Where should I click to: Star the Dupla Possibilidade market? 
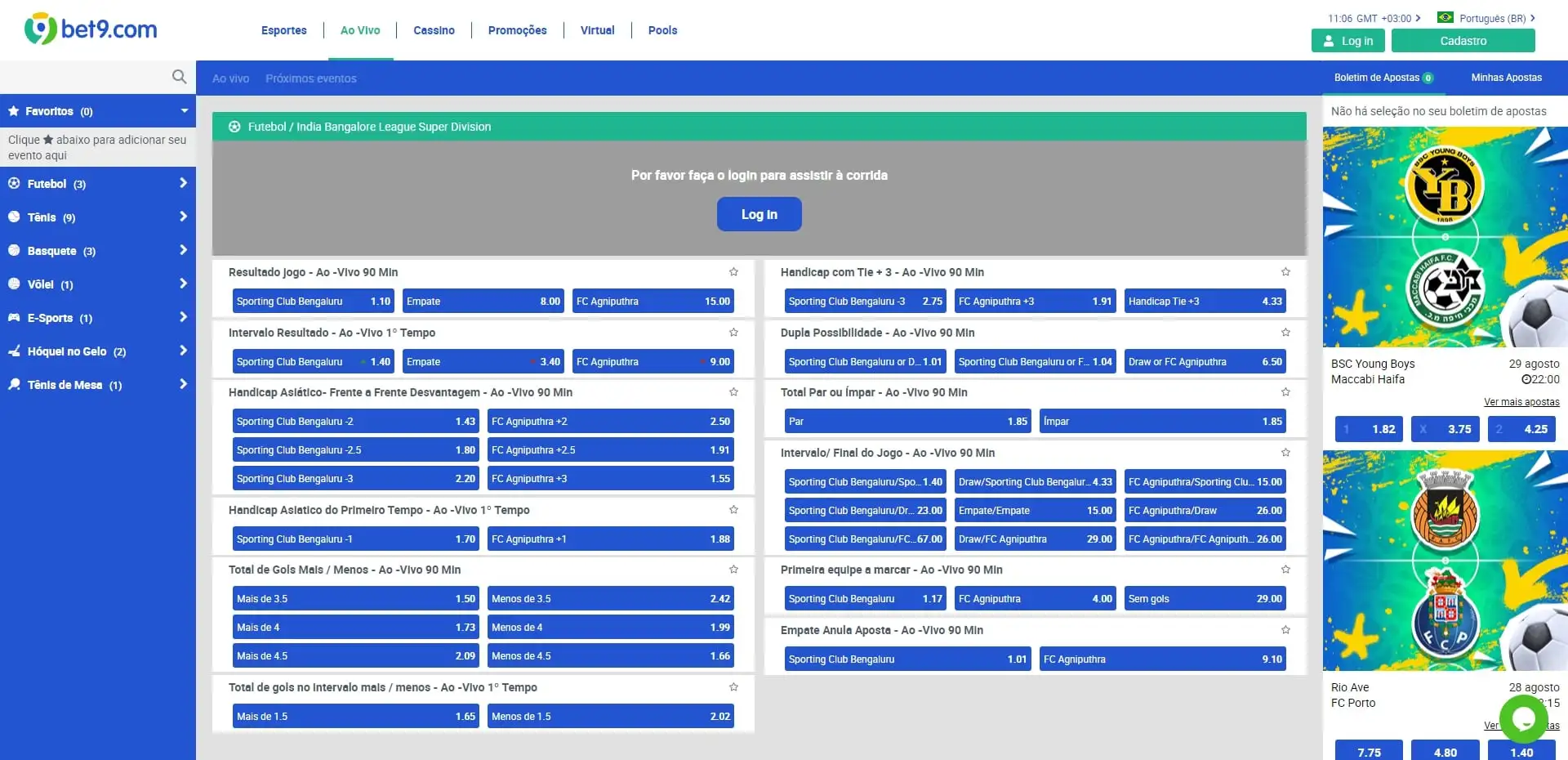pyautogui.click(x=1285, y=333)
